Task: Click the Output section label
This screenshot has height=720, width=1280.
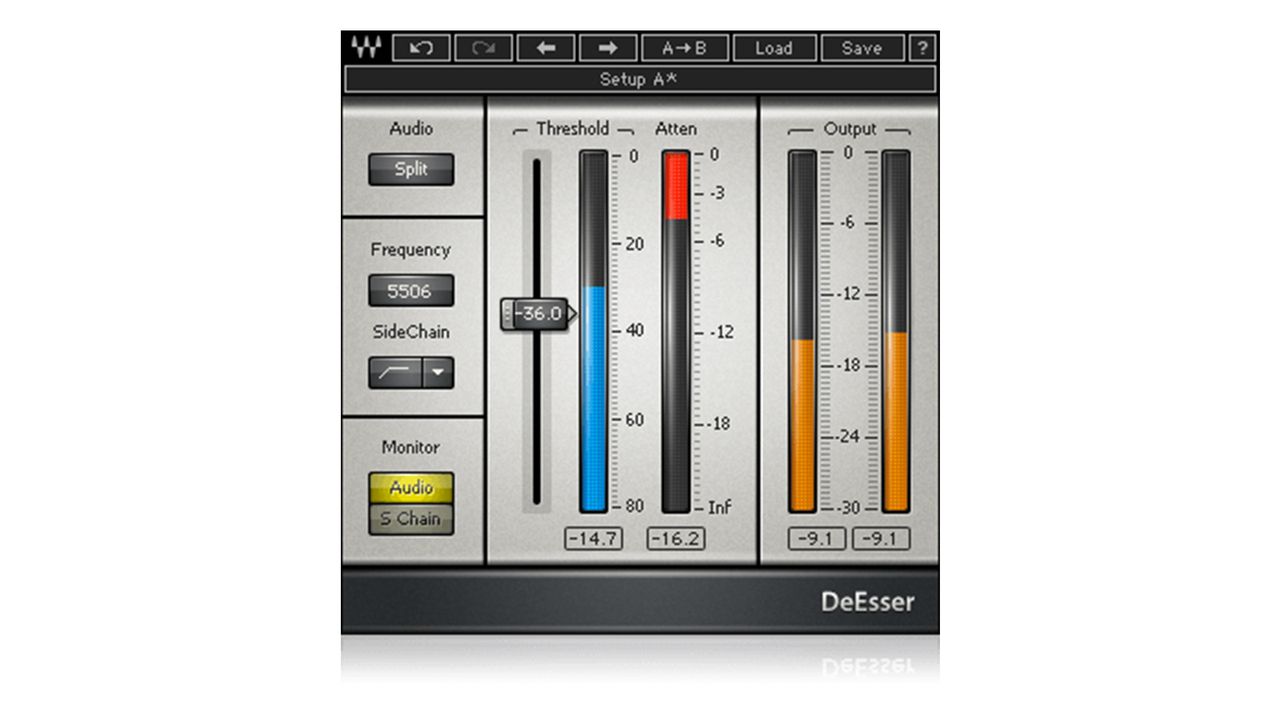Action: click(850, 129)
